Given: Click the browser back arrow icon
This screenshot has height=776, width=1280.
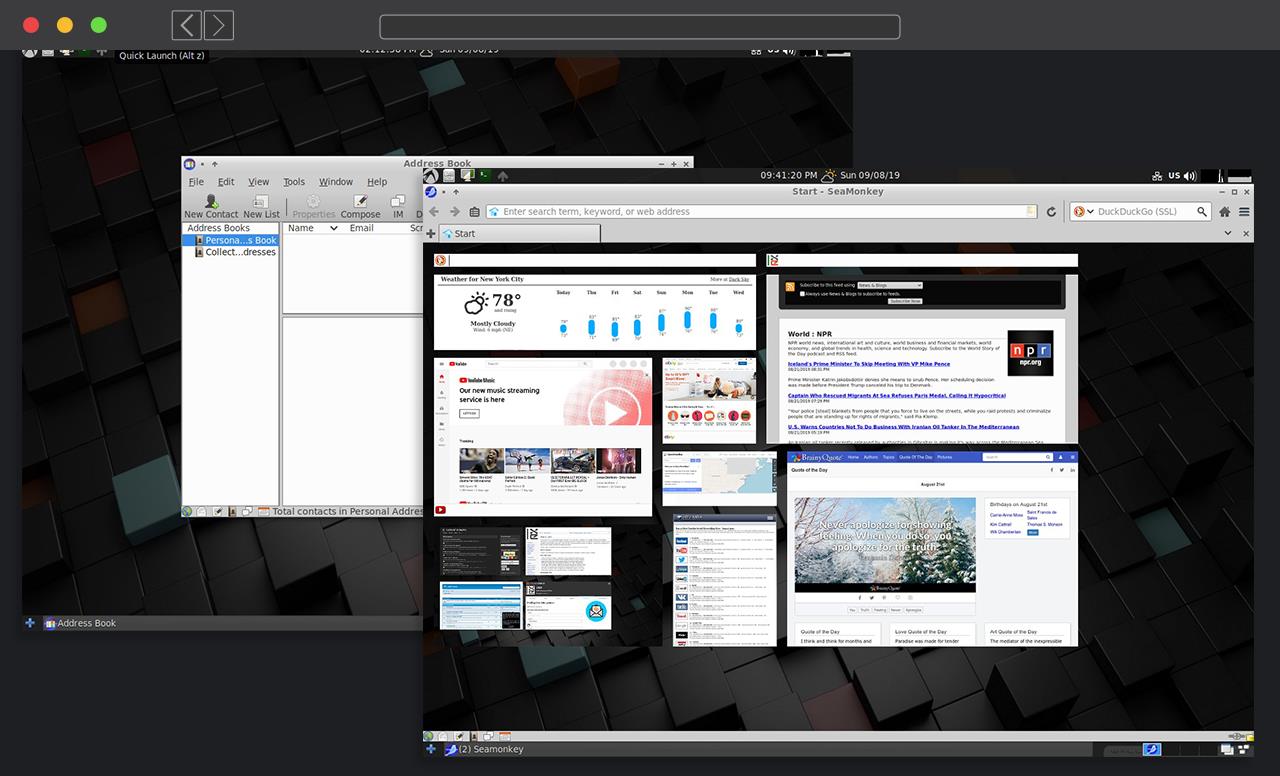Looking at the screenshot, I should point(434,212).
